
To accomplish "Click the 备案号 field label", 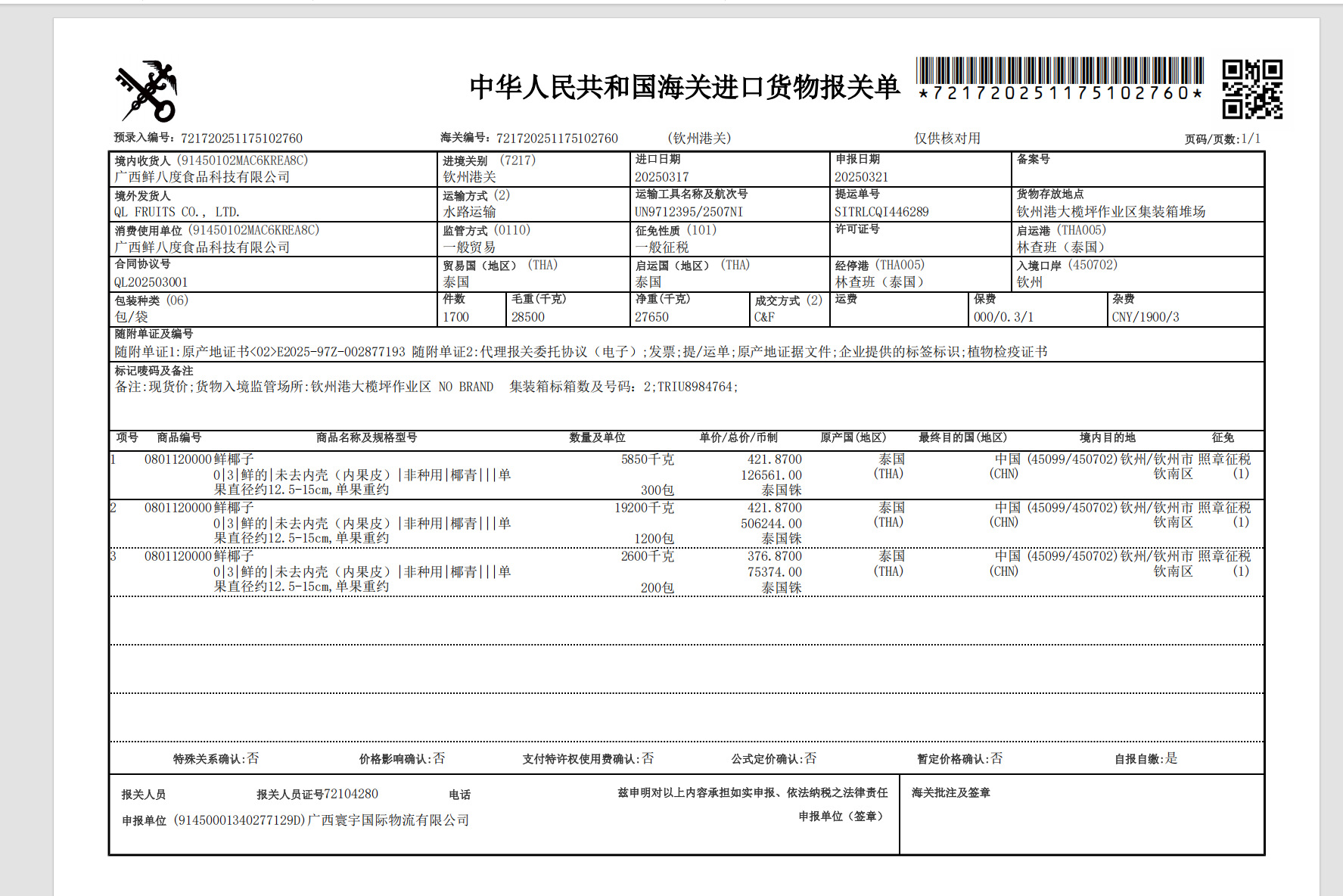I will pos(1034,159).
